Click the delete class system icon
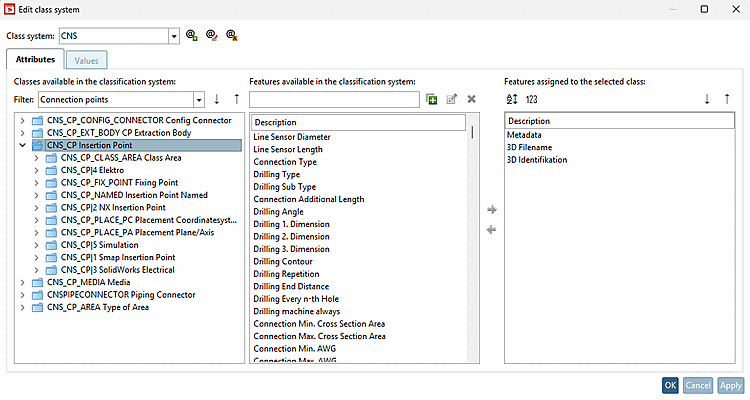The height and width of the screenshot is (400, 750). [x=211, y=35]
